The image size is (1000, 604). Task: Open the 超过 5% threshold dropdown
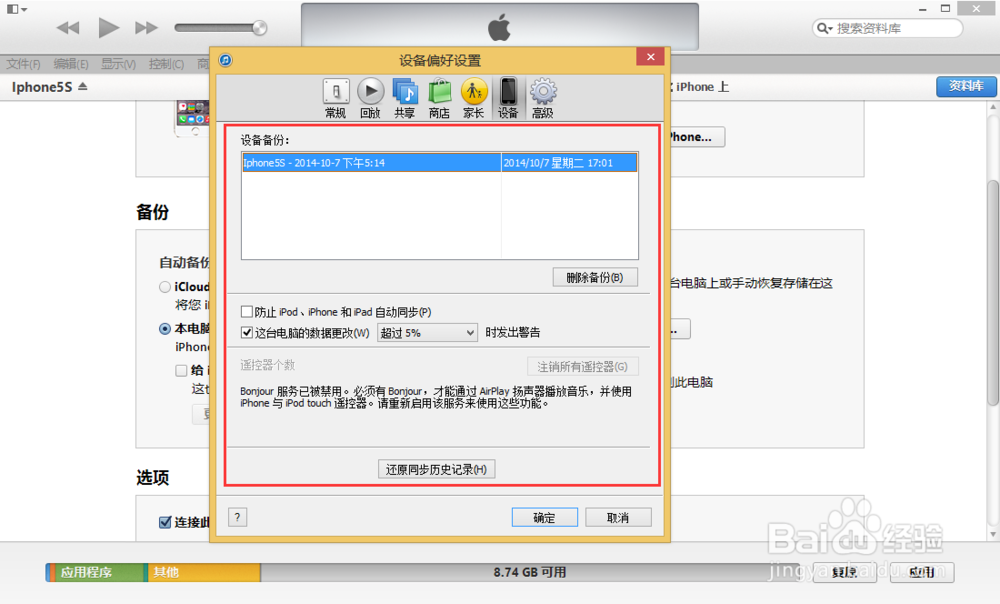coord(427,332)
